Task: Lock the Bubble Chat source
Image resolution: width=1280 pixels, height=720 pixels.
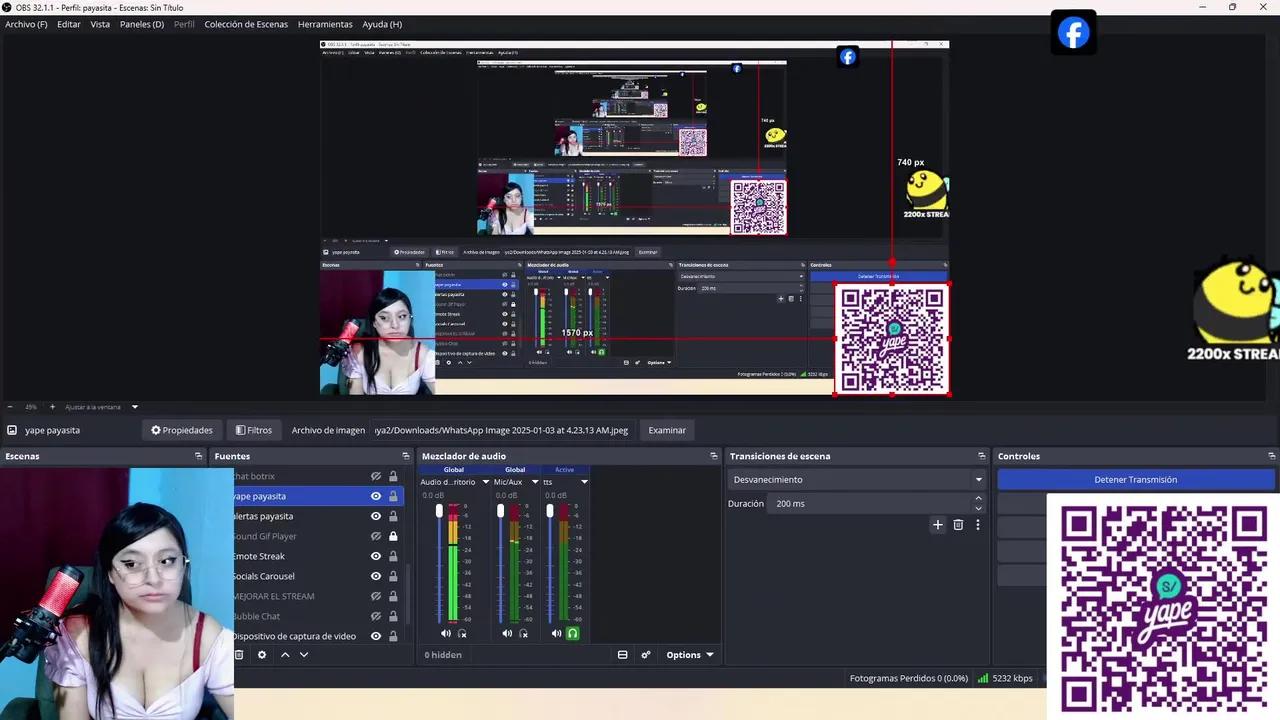Action: click(393, 616)
